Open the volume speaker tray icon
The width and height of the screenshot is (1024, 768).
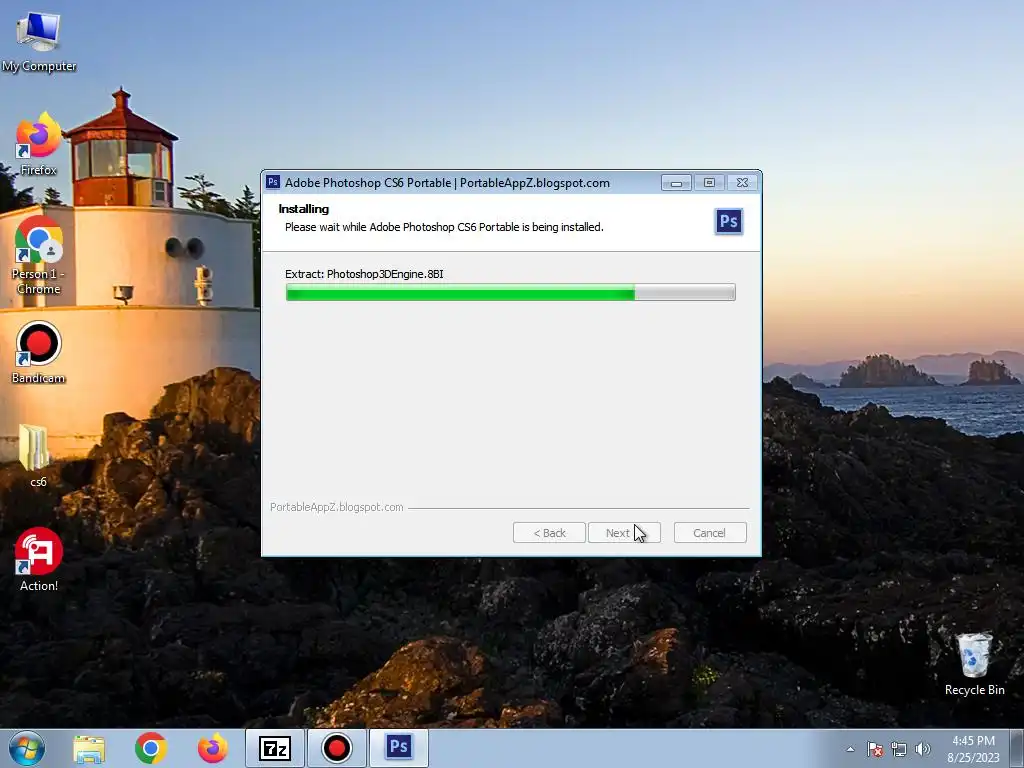(923, 749)
